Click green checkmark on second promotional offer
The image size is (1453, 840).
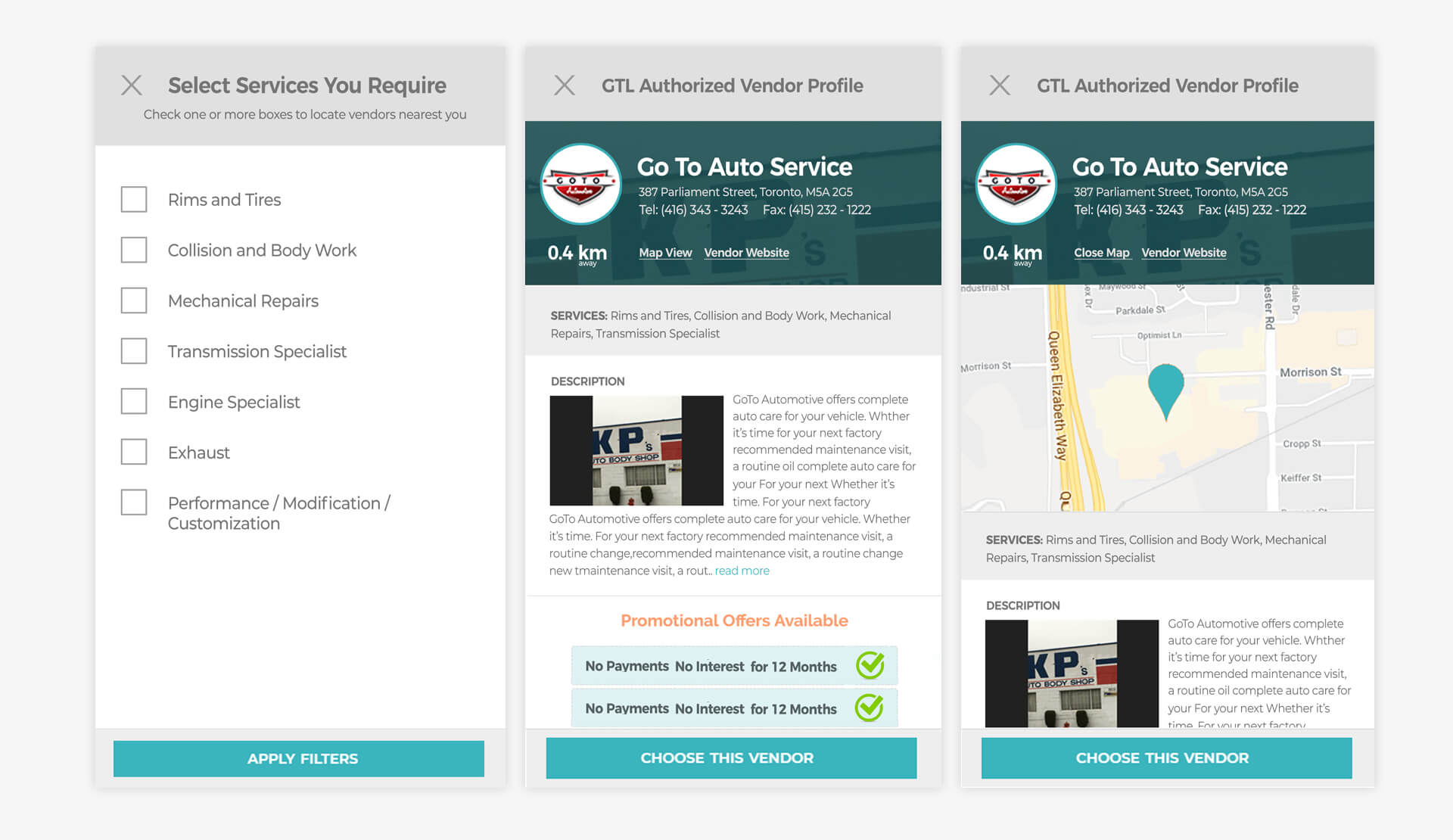click(x=870, y=708)
